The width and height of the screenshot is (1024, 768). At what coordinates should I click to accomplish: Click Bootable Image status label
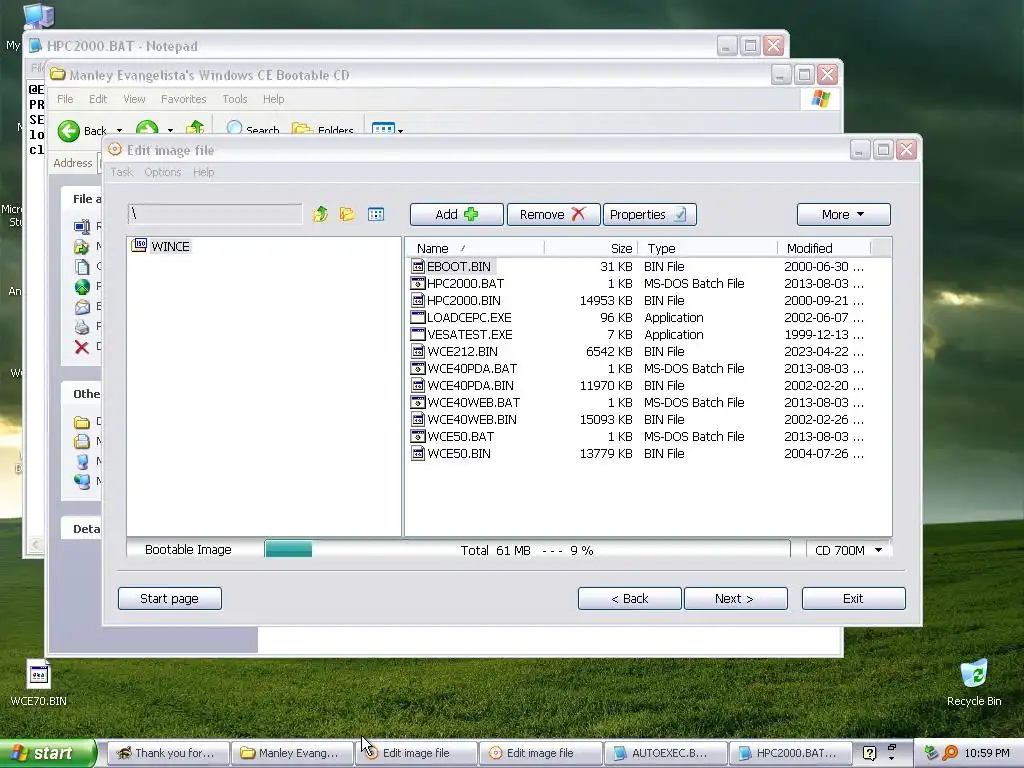point(188,550)
